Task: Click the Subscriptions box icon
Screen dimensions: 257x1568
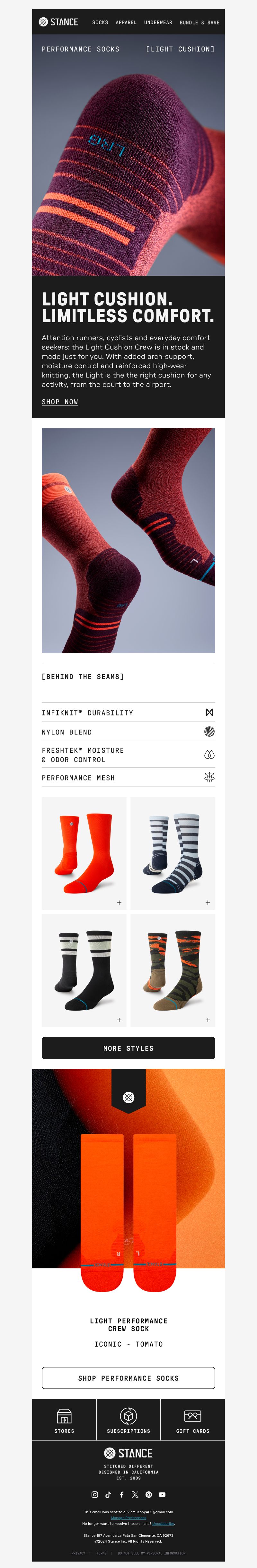Action: click(x=128, y=1416)
